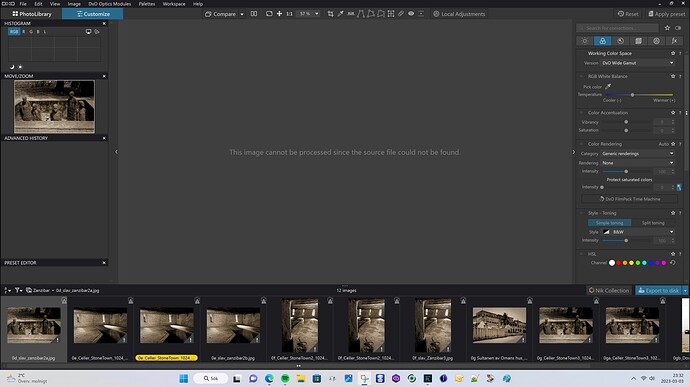The height and width of the screenshot is (387, 690).
Task: Toggle Style - Toning correction on/off
Action: coord(581,213)
